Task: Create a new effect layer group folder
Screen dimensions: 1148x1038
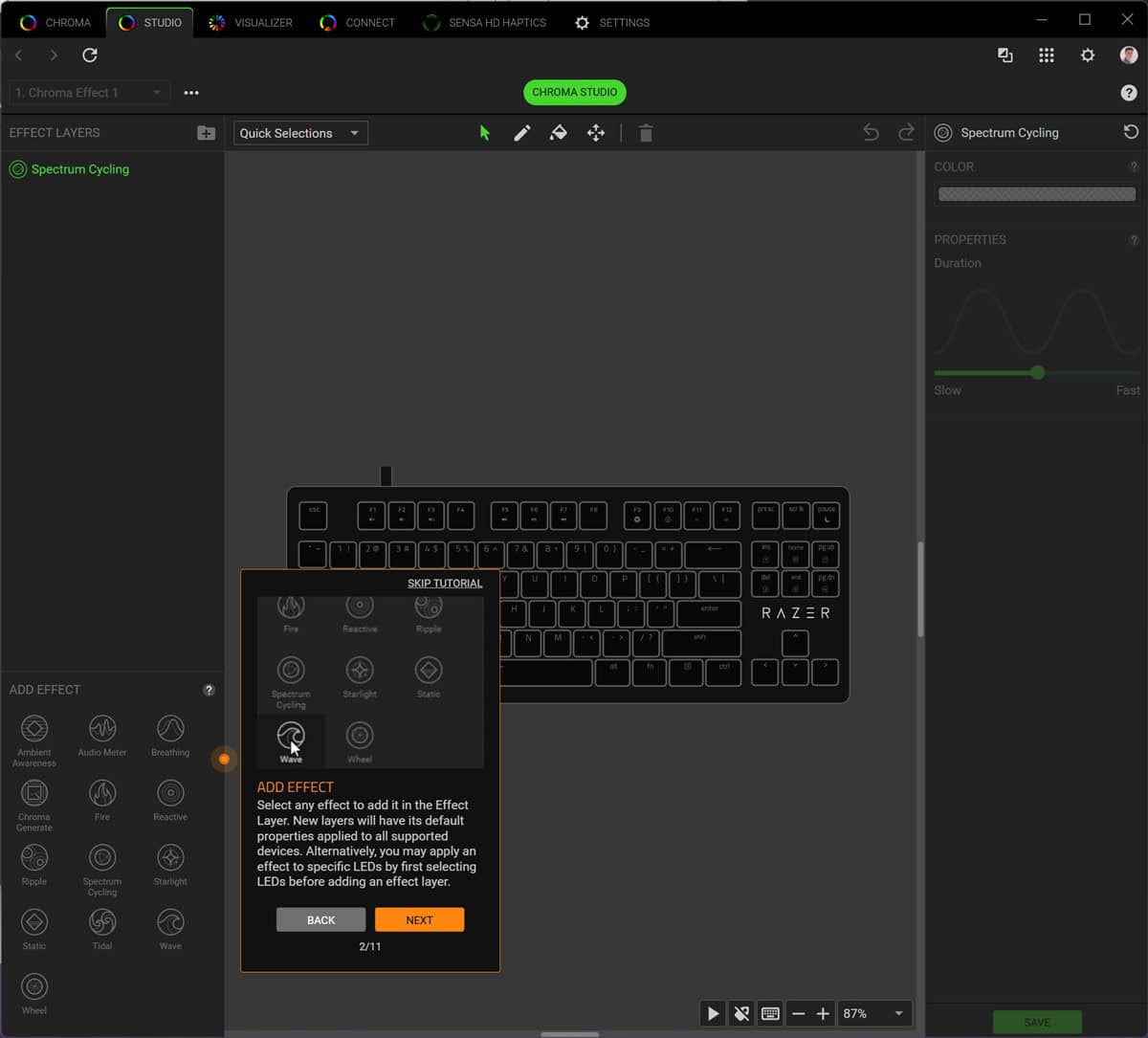Action: (x=206, y=133)
